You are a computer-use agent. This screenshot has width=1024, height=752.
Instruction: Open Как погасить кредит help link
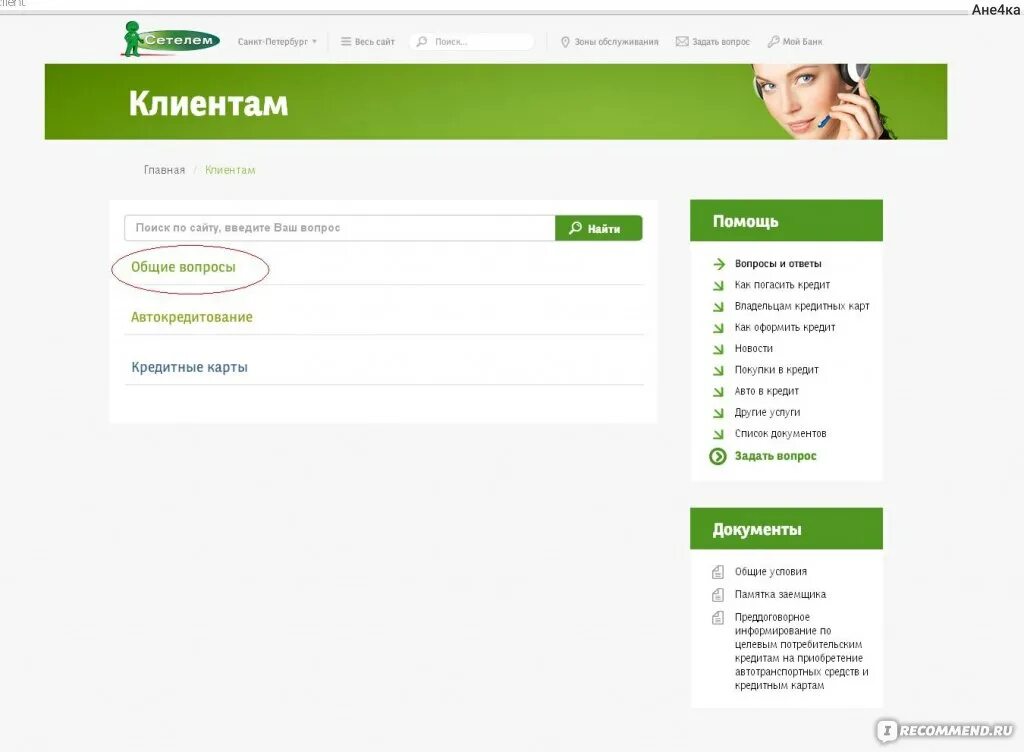(x=782, y=285)
